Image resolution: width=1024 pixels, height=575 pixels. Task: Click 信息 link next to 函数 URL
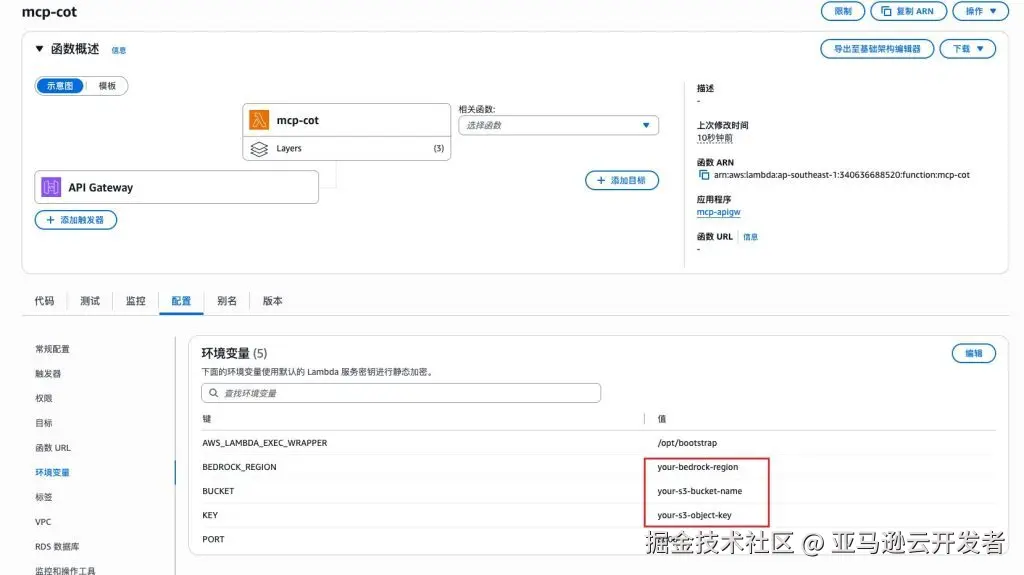pos(750,237)
